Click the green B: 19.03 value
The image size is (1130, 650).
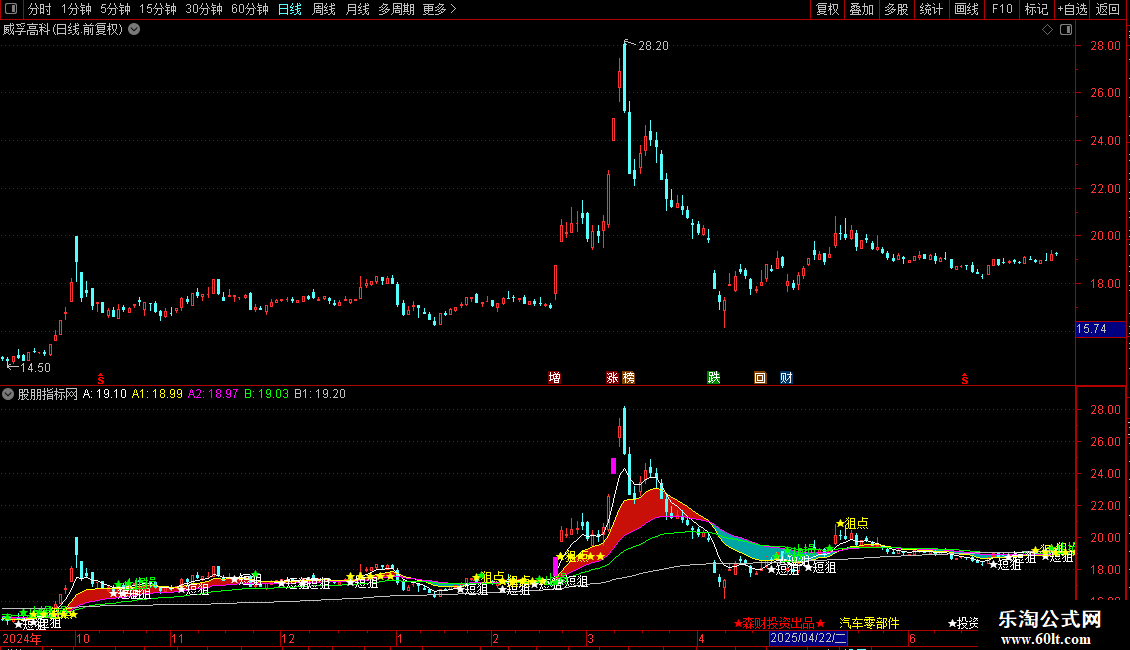[266, 394]
